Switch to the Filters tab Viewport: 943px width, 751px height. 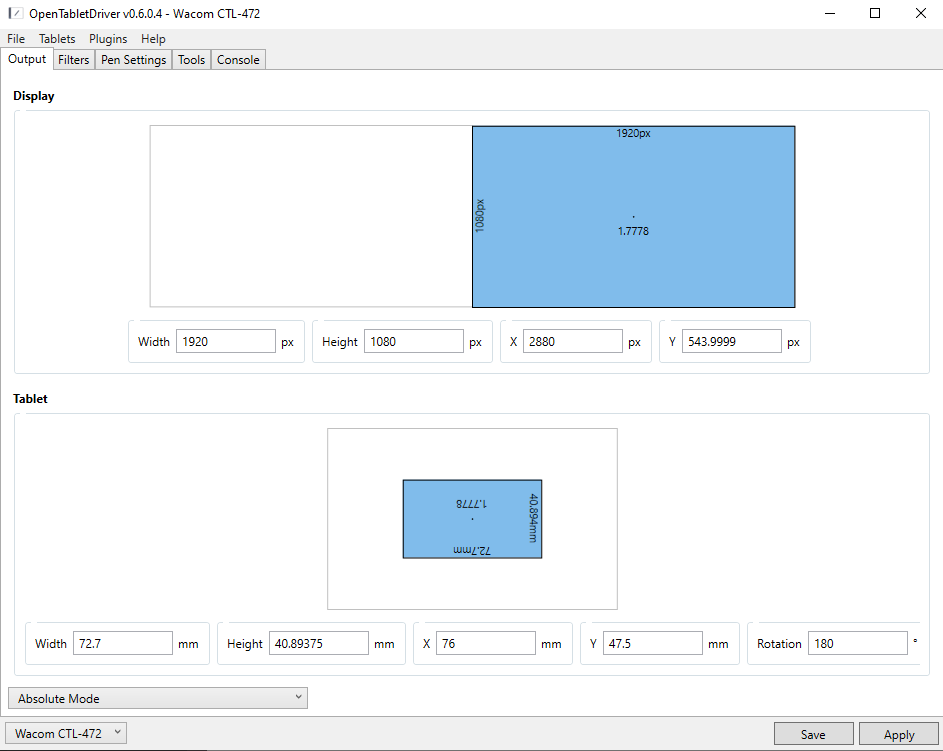click(x=73, y=60)
